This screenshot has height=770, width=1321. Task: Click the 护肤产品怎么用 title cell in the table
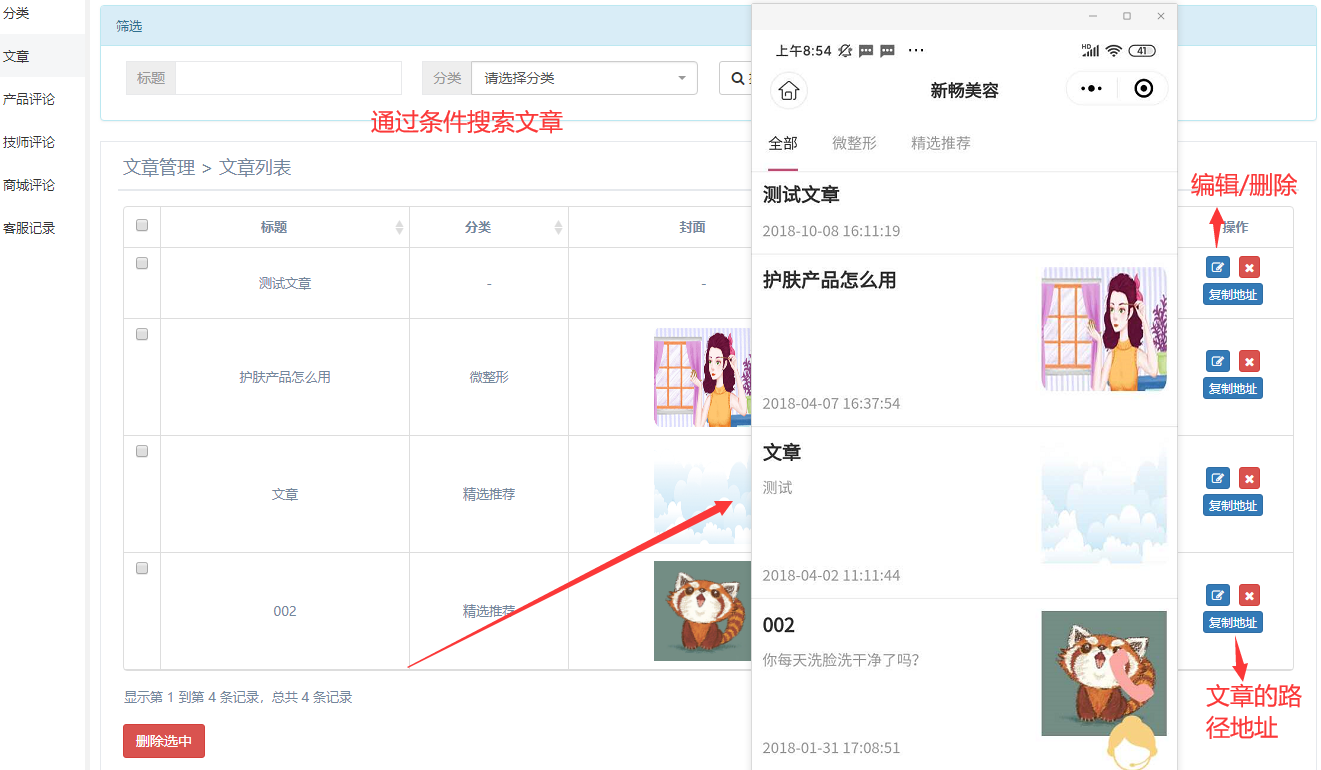click(285, 377)
